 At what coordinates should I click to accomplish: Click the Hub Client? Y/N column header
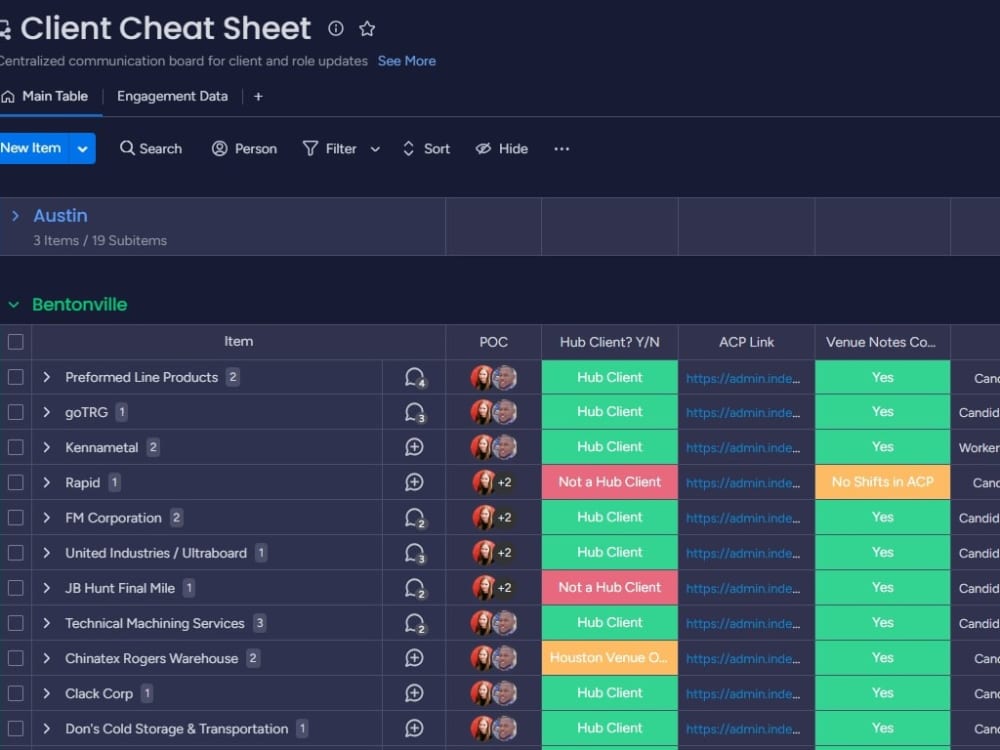coord(610,342)
